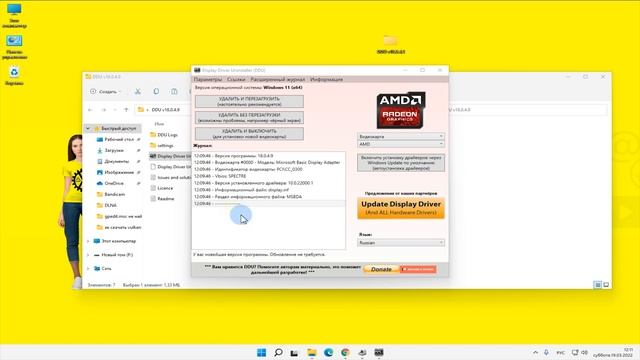Open OneDrive in the sidebar
Viewport: 640px width, 360px height.
pos(115,184)
